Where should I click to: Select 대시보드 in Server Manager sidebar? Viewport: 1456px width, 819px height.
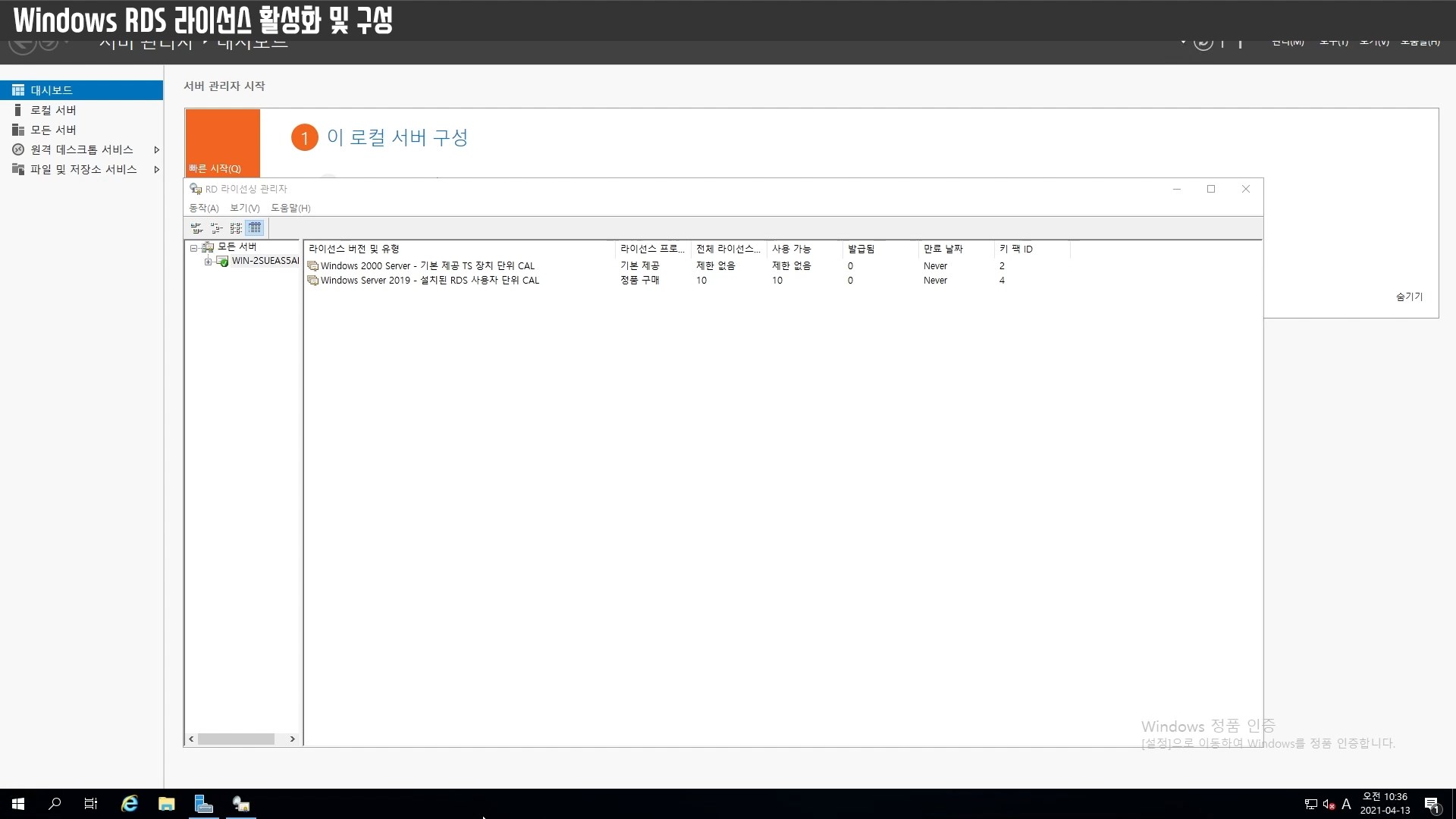81,90
